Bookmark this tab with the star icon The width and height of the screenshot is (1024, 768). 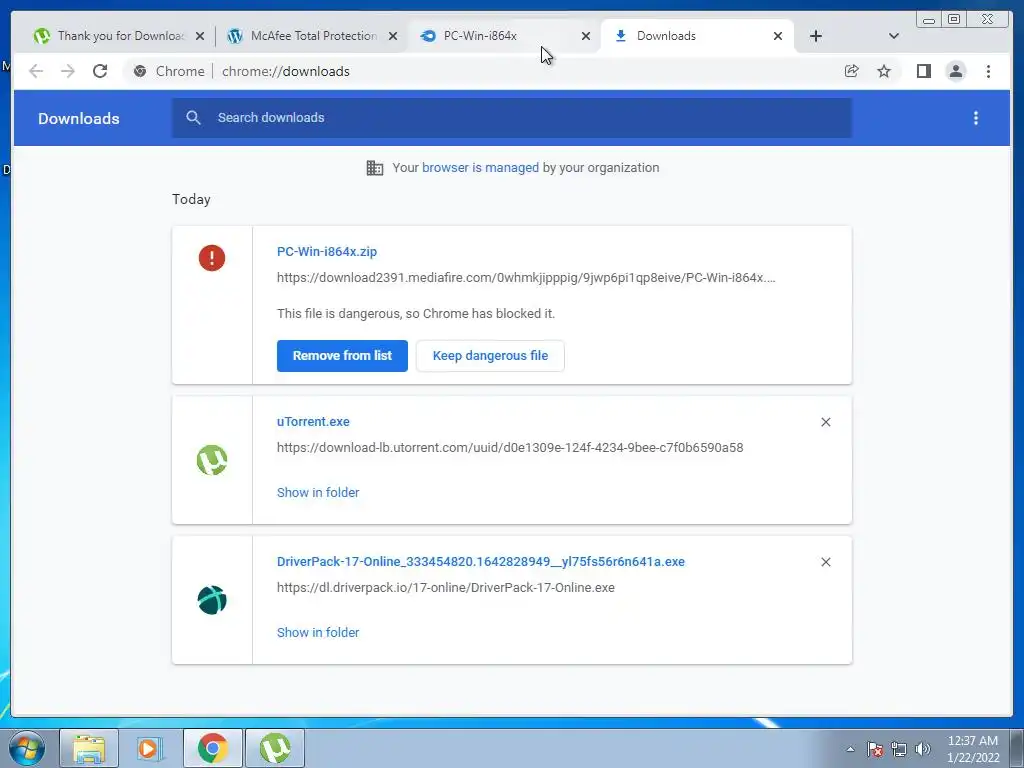884,71
